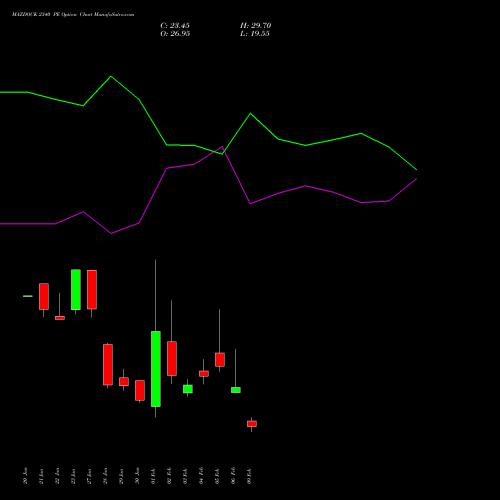Screen dimensions: 500x500
Task: Click the 01 Feb date label
Action: coord(154,476)
